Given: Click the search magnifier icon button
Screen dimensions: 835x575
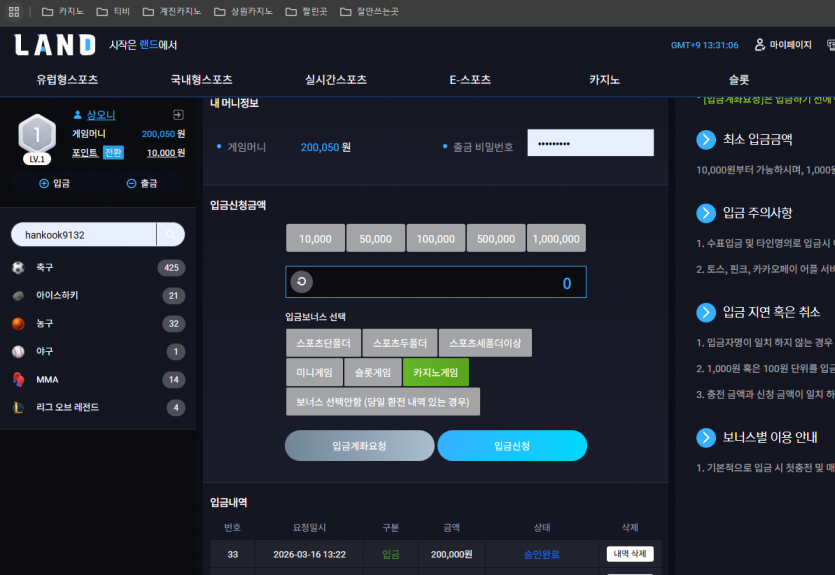Looking at the screenshot, I should pos(170,235).
